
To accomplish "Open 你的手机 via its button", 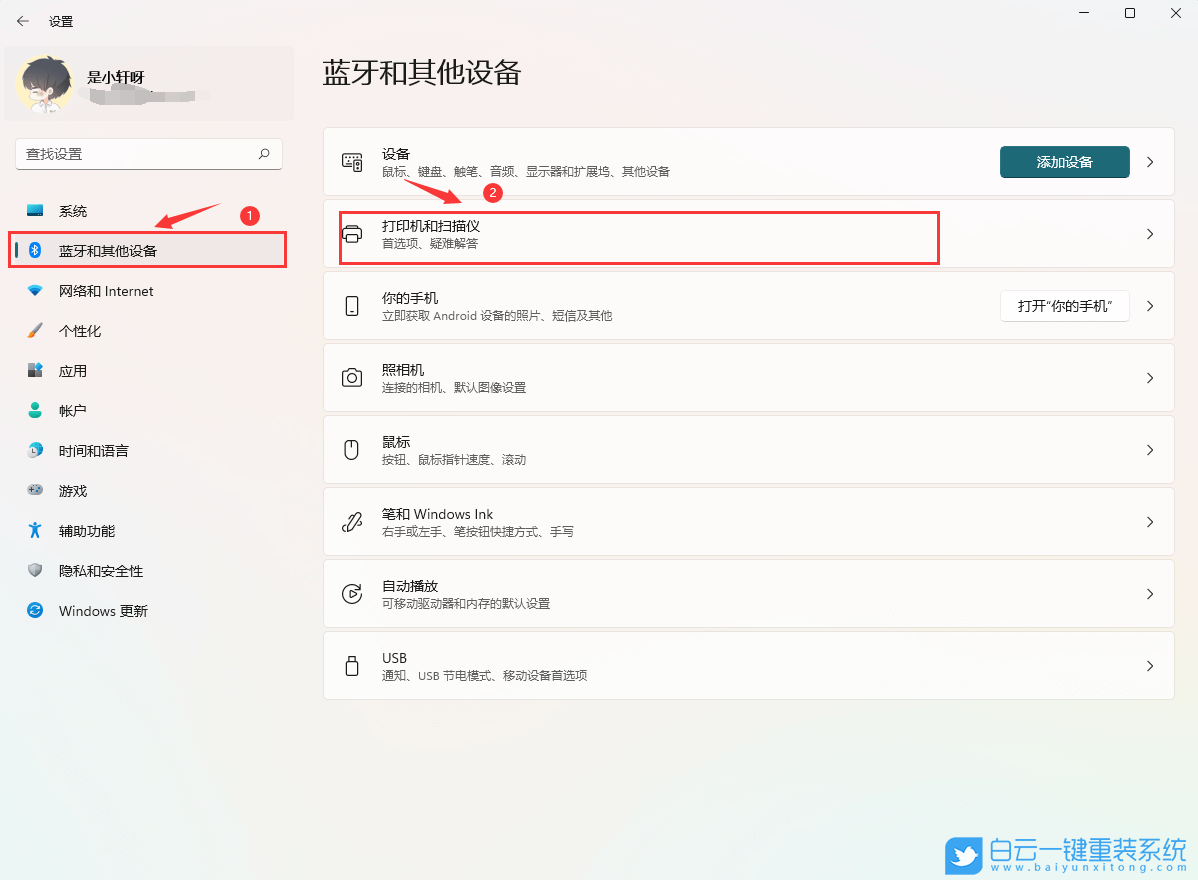I will point(1064,305).
